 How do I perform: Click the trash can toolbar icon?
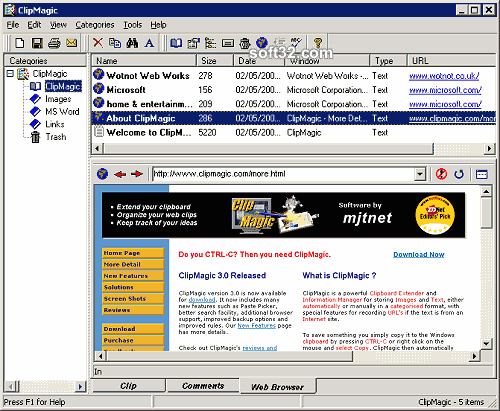click(x=245, y=43)
